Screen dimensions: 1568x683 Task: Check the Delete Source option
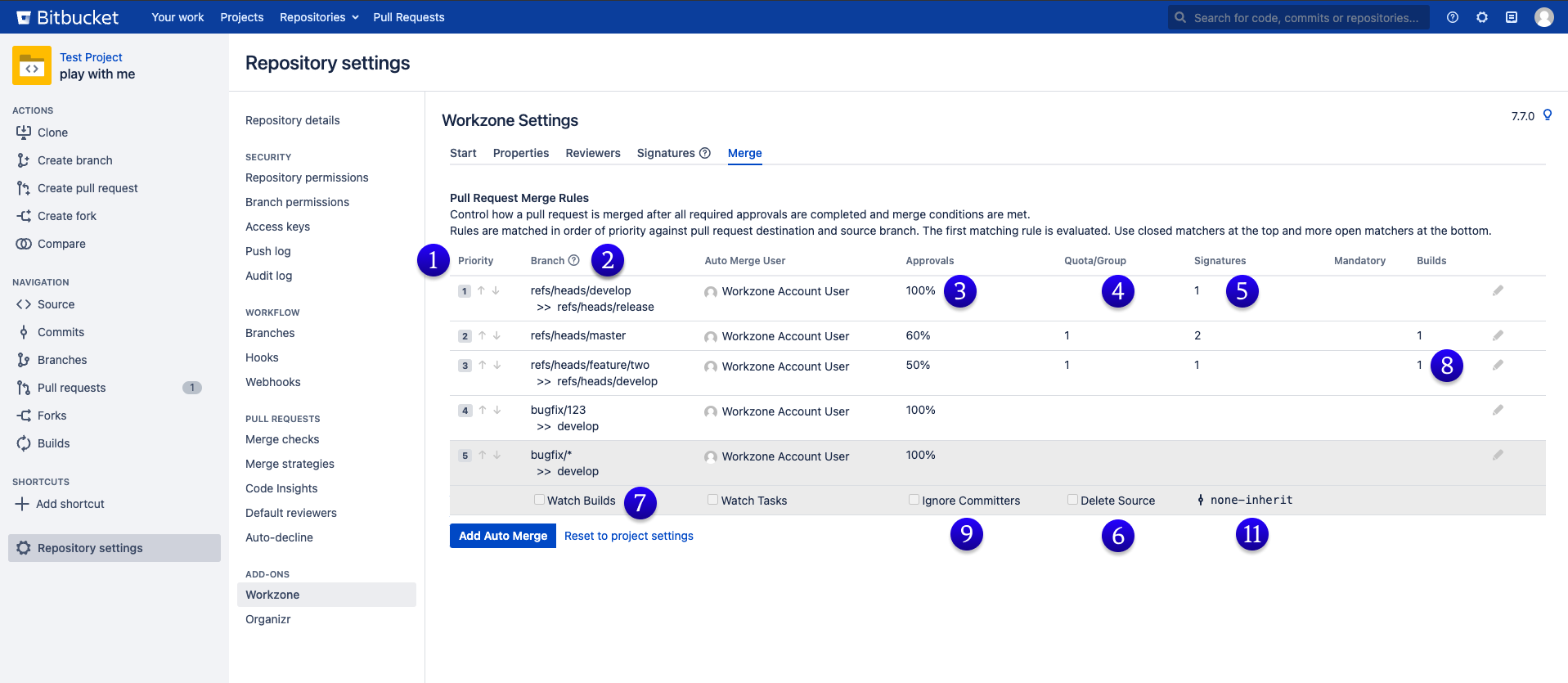1072,500
